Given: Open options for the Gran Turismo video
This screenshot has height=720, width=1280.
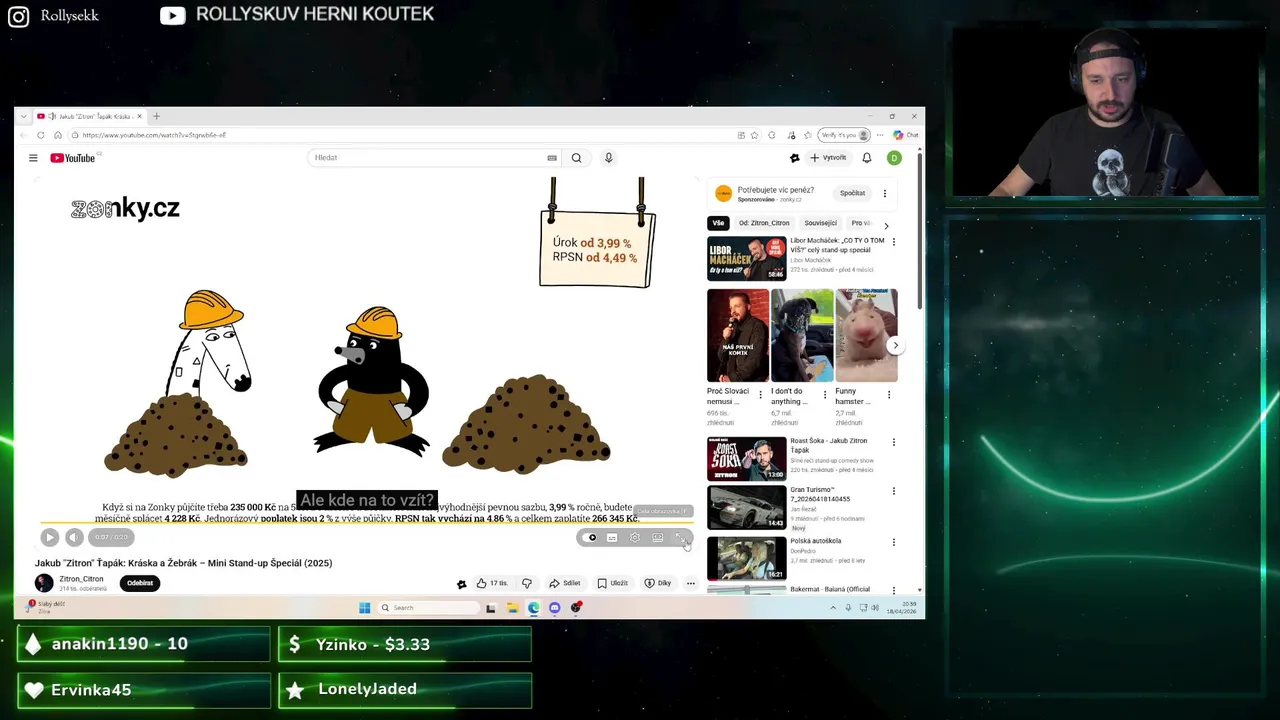Looking at the screenshot, I should 894,492.
